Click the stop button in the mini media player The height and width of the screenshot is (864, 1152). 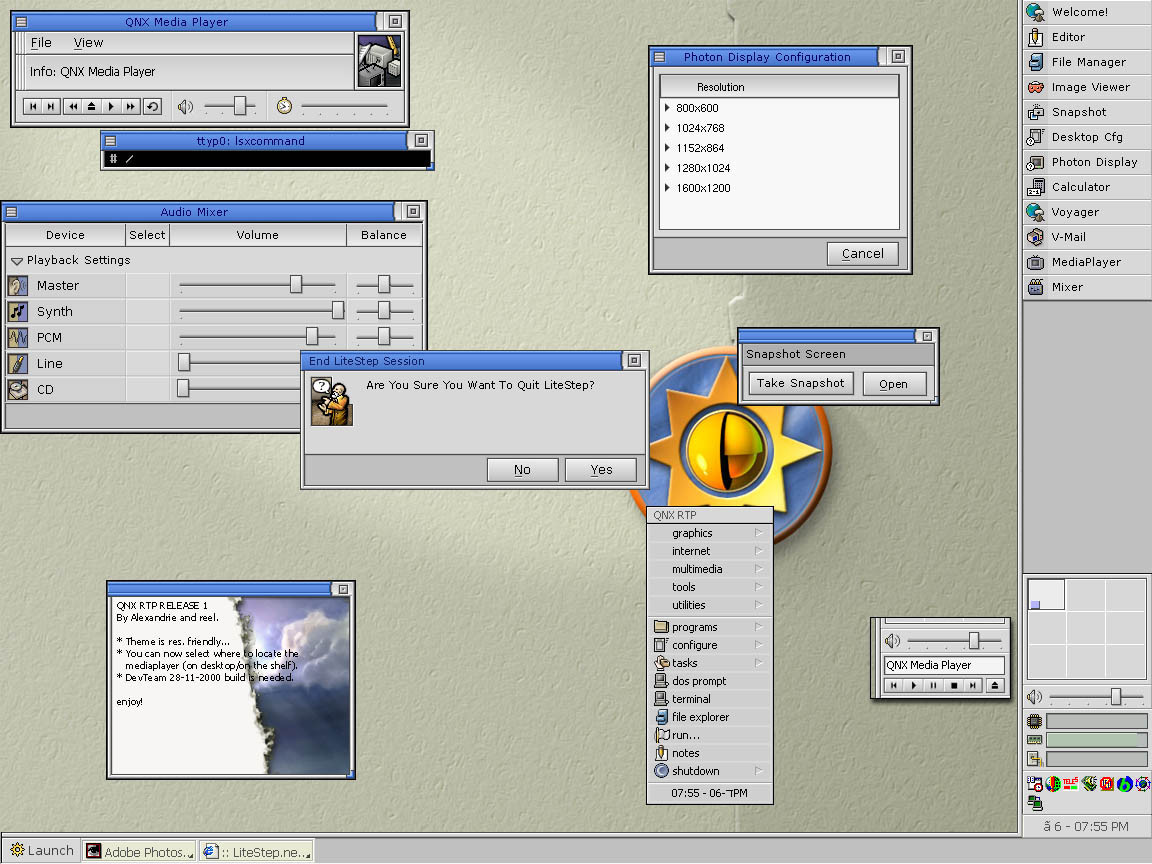tap(954, 685)
